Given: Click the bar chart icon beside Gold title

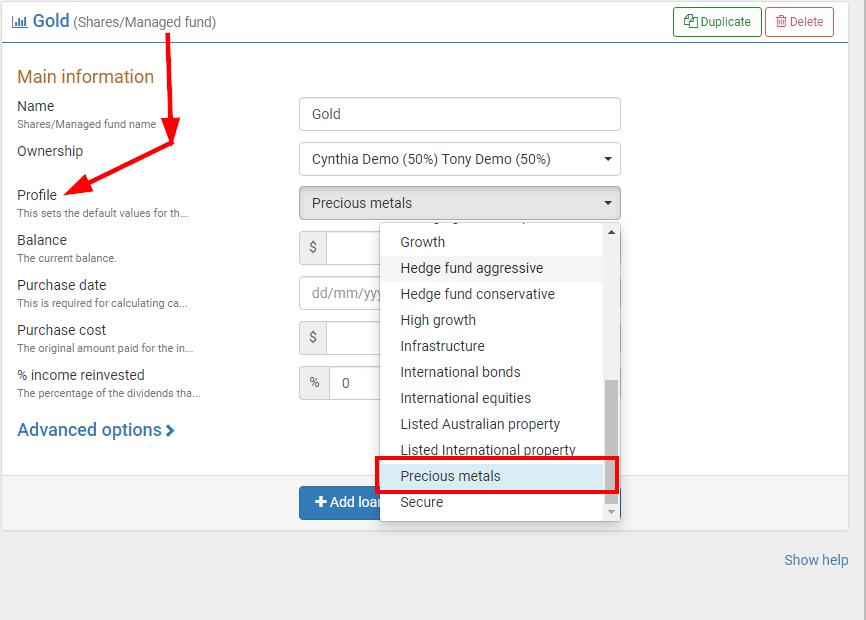Looking at the screenshot, I should 19,21.
